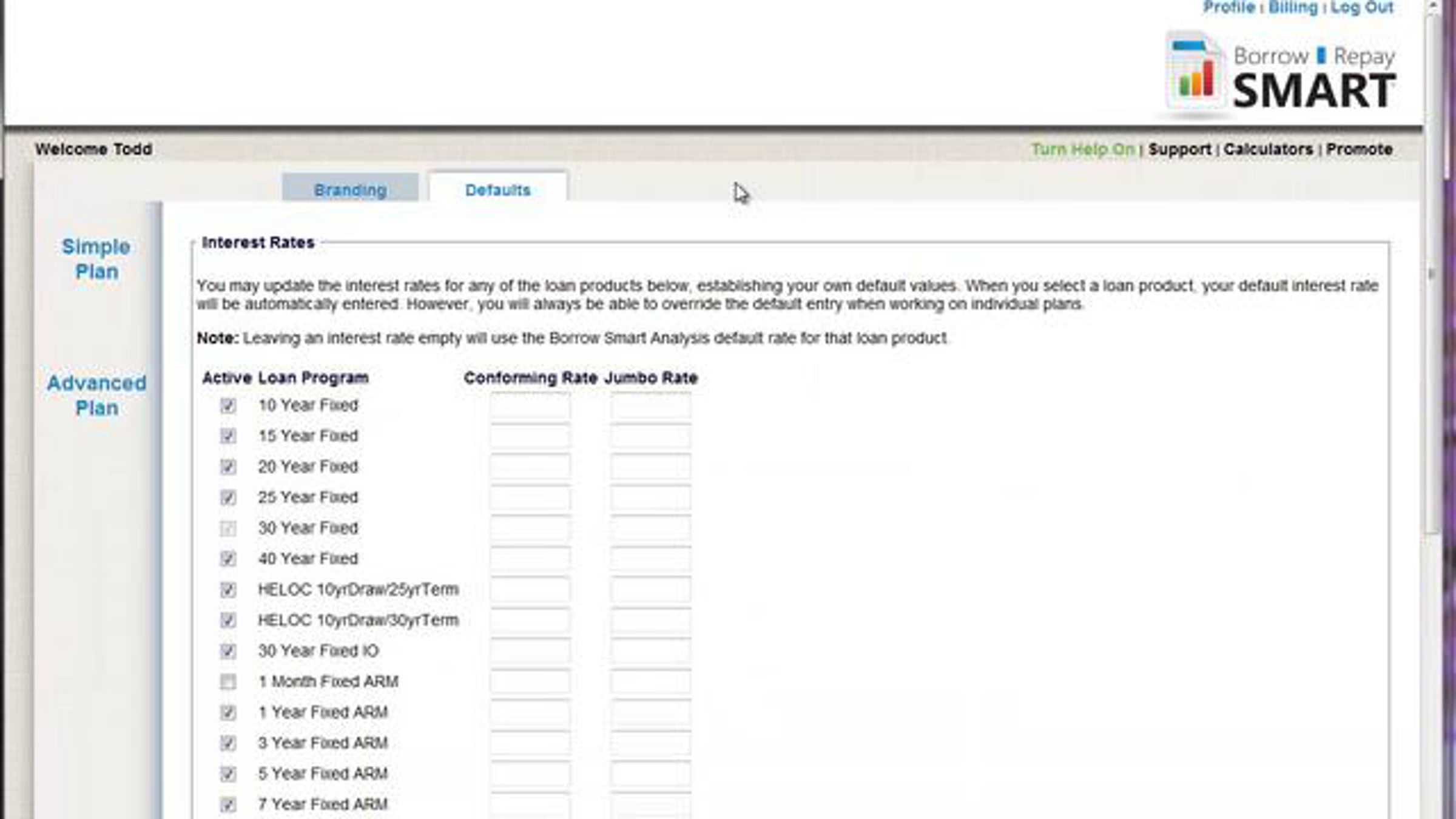Uncheck the 10 Year Fixed checkbox

coord(227,405)
